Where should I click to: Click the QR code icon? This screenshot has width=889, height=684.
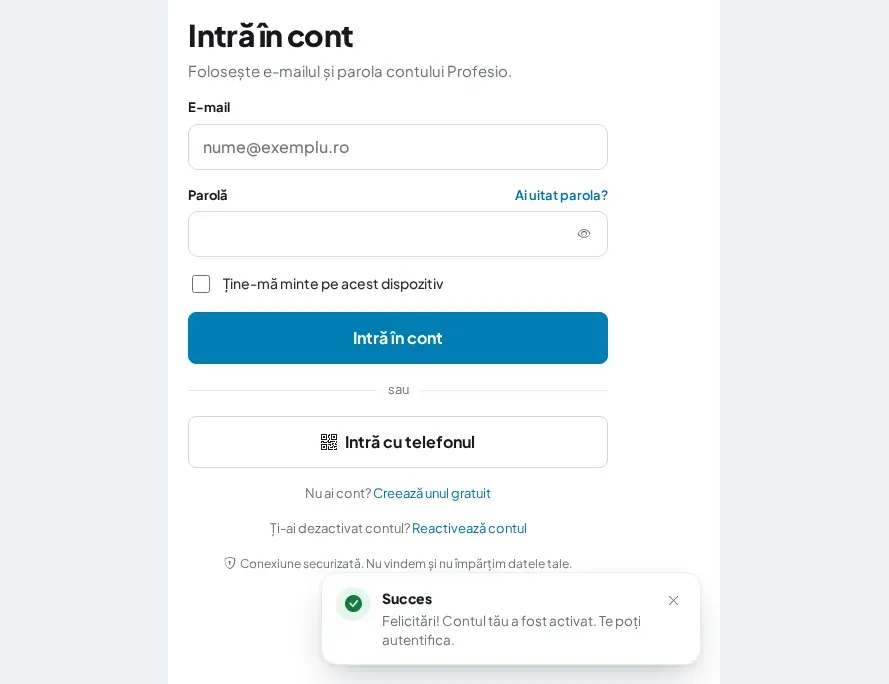coord(329,442)
